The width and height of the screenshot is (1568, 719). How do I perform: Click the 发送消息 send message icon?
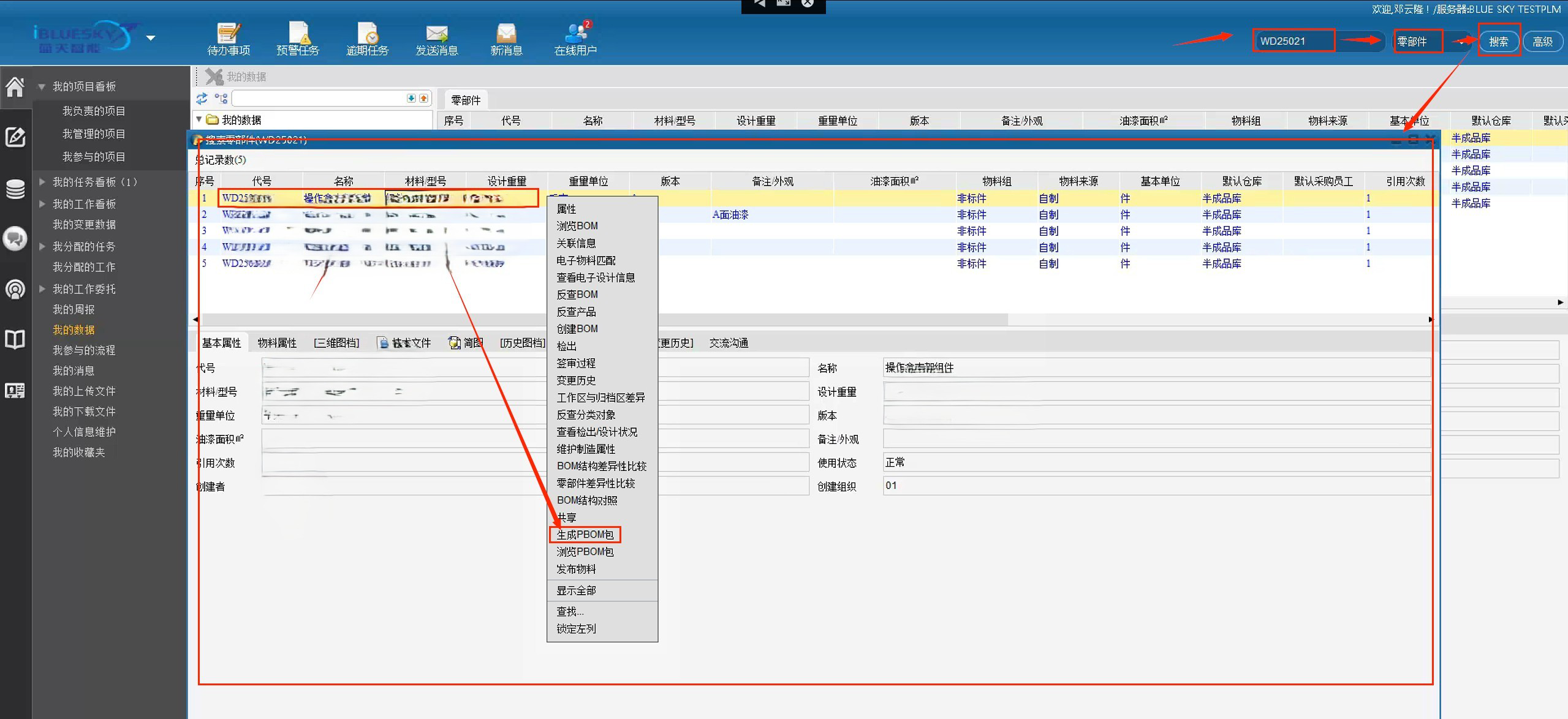(x=437, y=34)
